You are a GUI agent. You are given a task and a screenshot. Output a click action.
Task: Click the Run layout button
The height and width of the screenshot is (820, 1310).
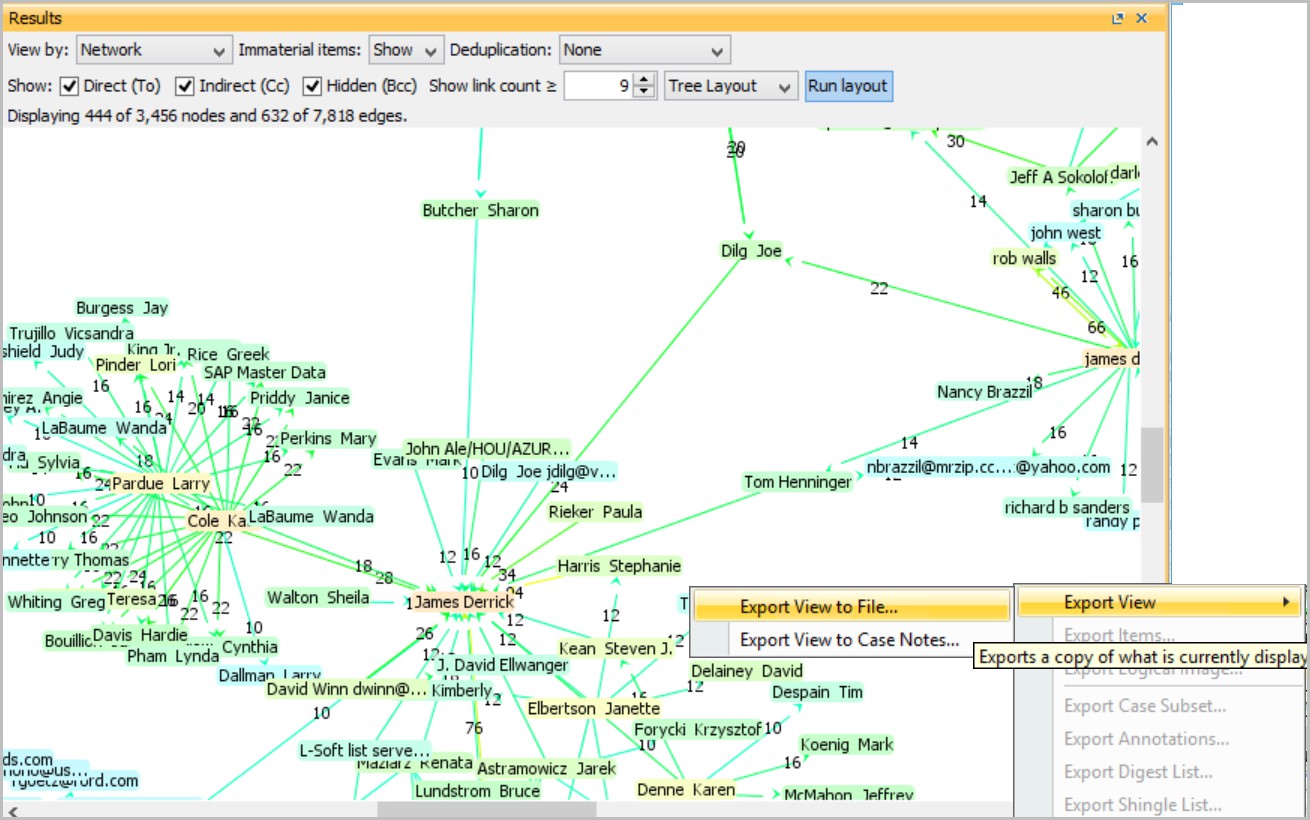pyautogui.click(x=848, y=86)
